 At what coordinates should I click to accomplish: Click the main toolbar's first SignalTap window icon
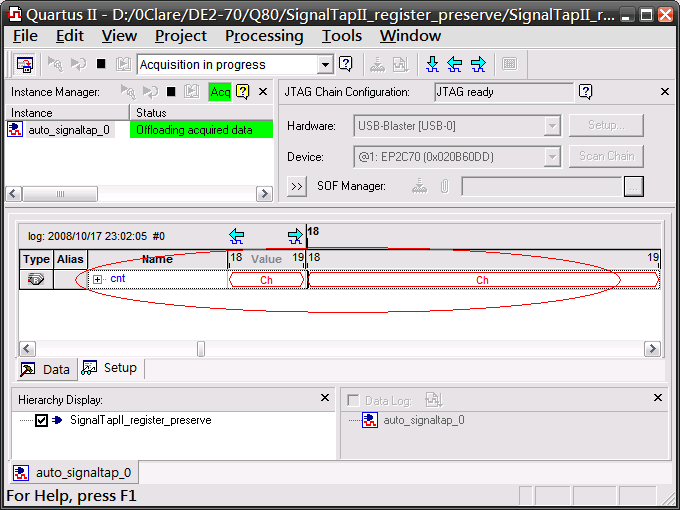(x=24, y=64)
